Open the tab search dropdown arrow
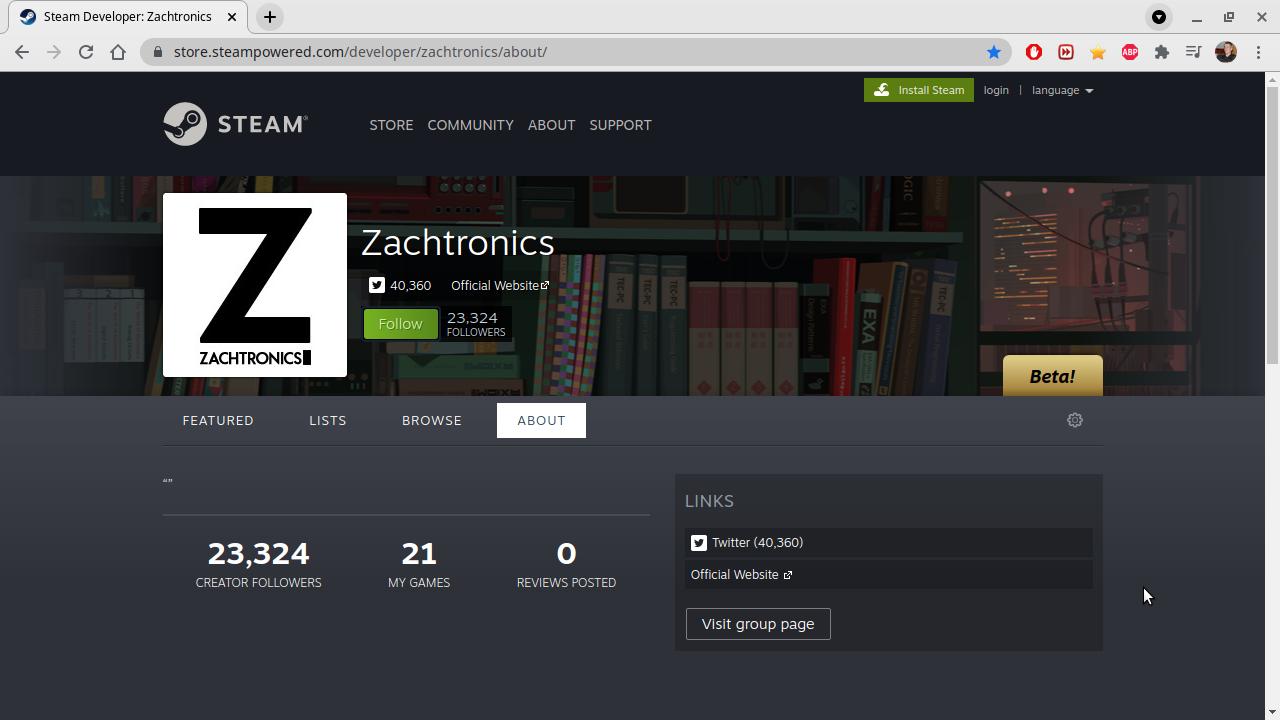 1159,17
